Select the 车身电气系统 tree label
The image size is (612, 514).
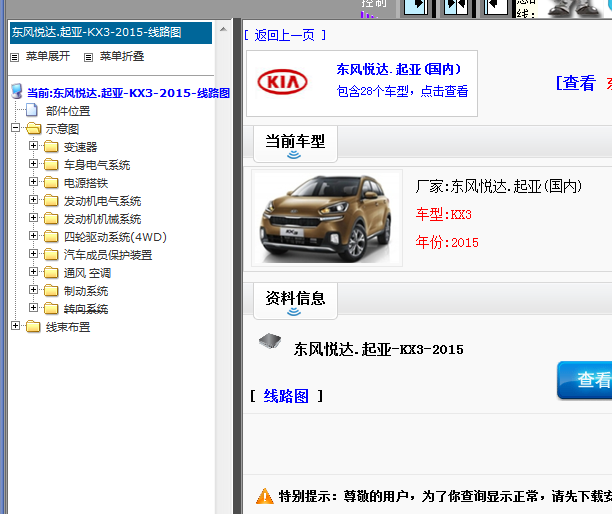click(x=97, y=165)
